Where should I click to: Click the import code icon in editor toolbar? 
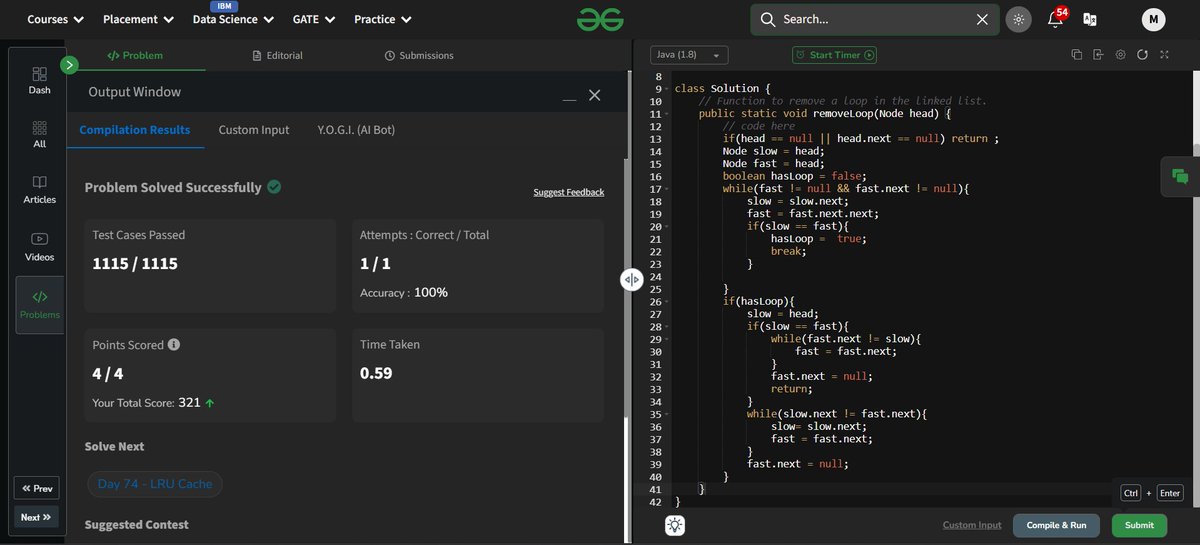[x=1098, y=55]
